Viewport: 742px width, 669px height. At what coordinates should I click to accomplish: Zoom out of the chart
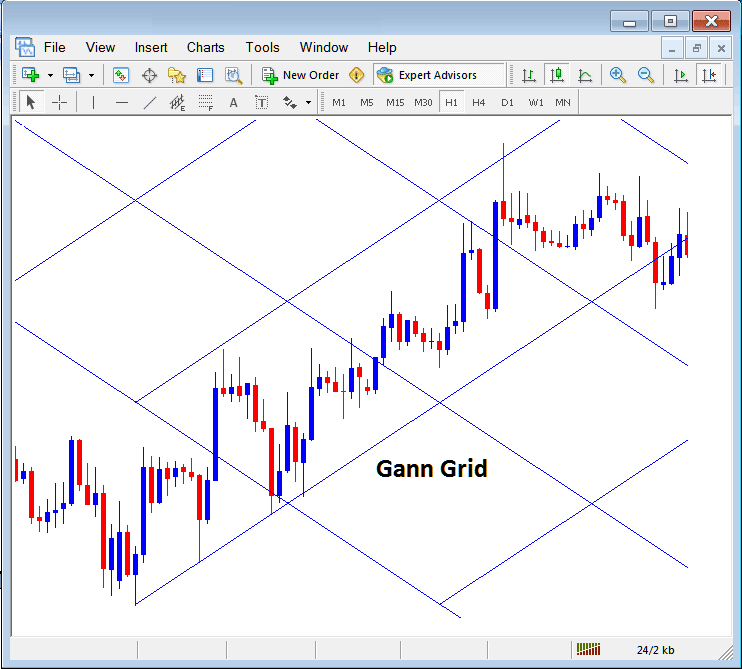(646, 75)
